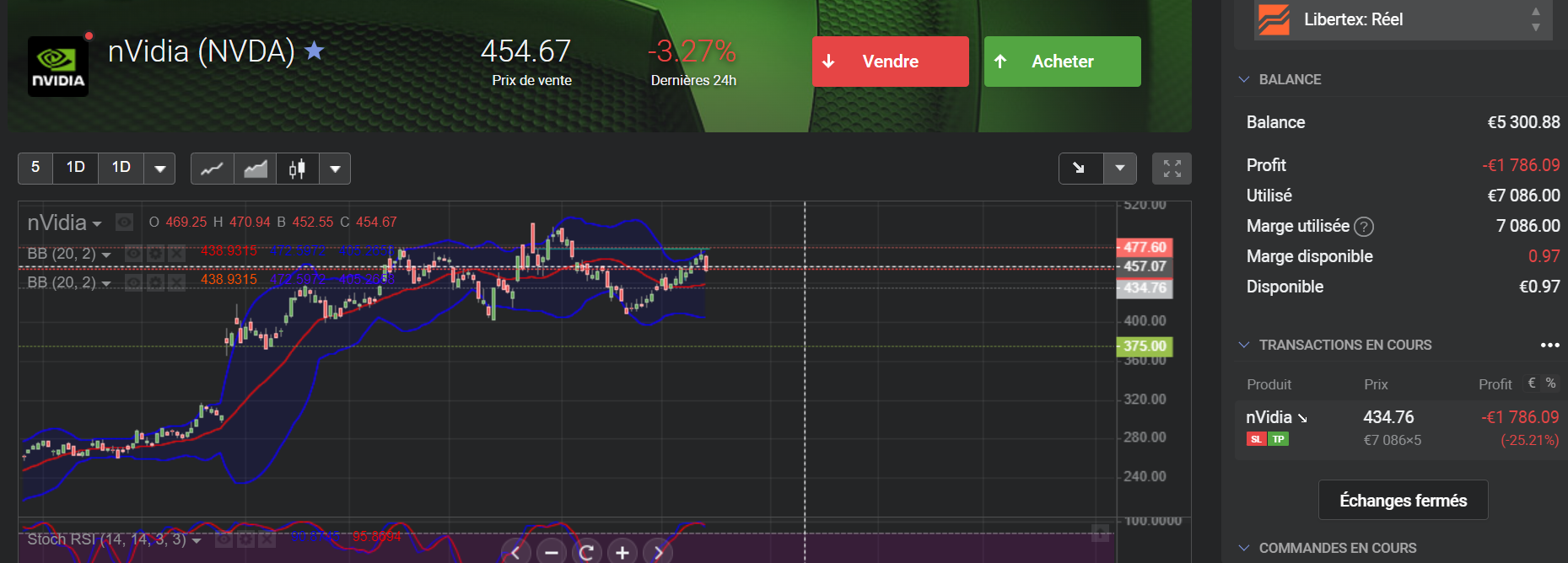Click the TP tag on the nVidia position

1279,439
